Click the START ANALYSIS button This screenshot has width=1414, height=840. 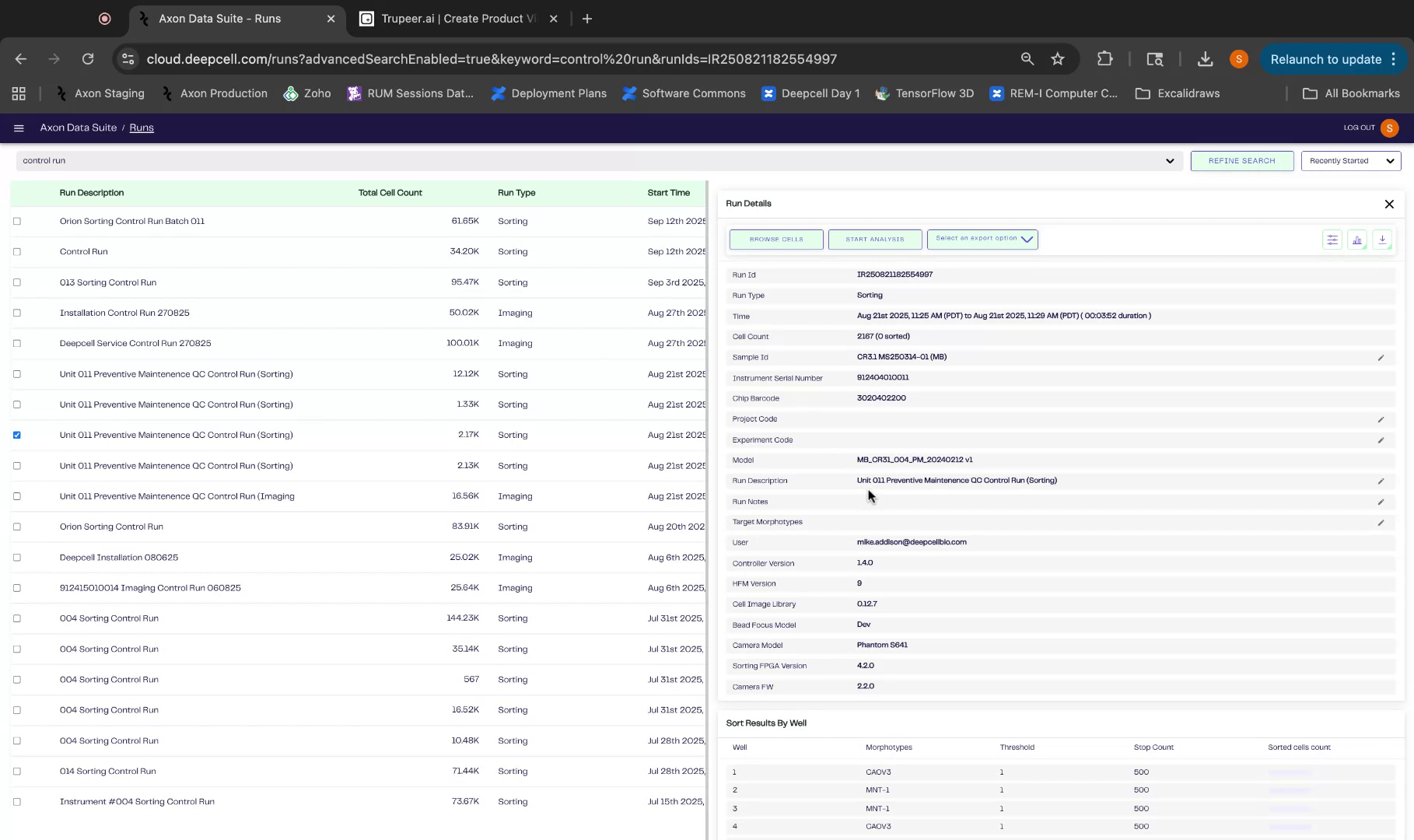(x=875, y=240)
